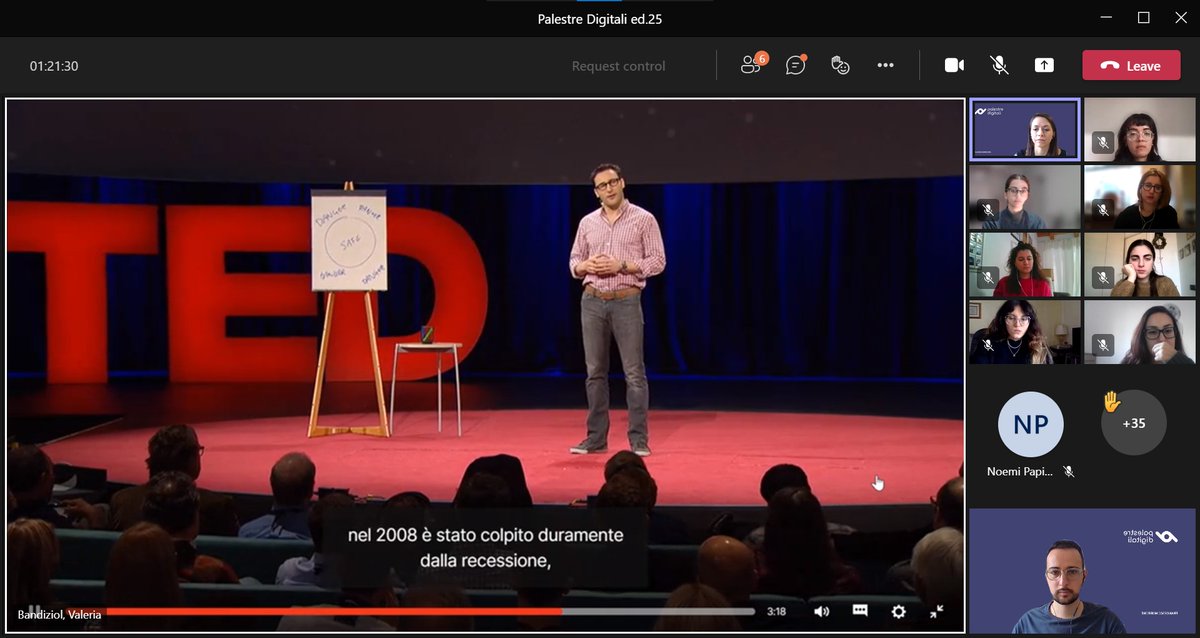Image resolution: width=1200 pixels, height=638 pixels.
Task: Select the tile of the participant covering their mouth
Action: point(1139,332)
